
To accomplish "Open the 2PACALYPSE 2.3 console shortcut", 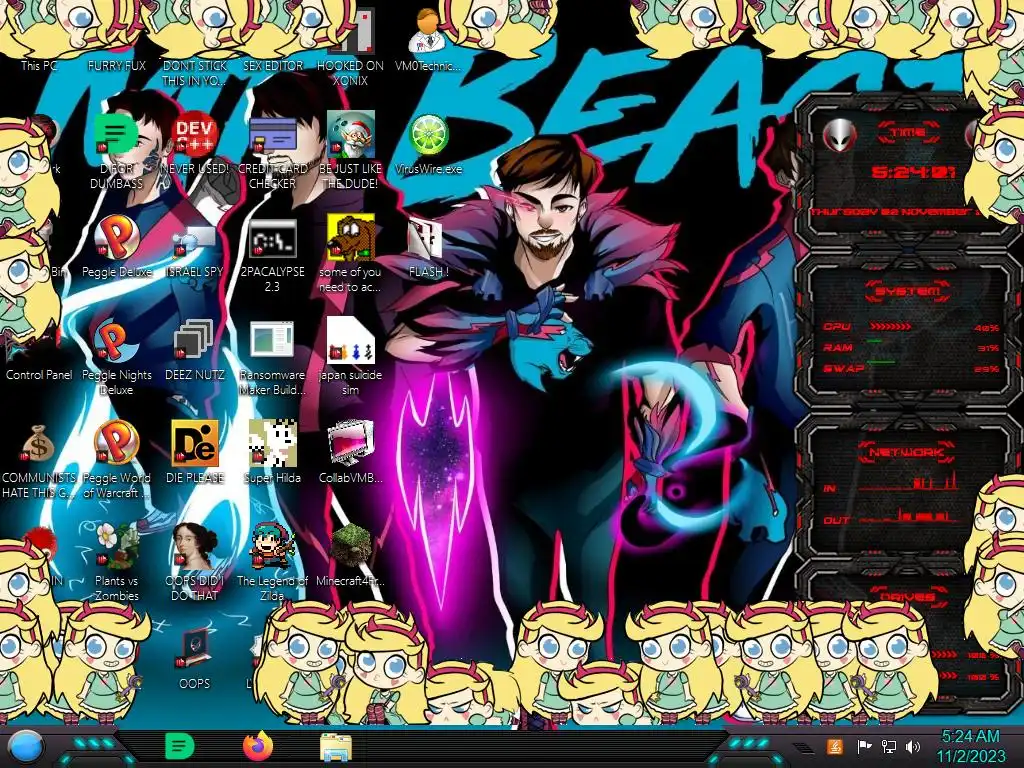I will point(272,255).
